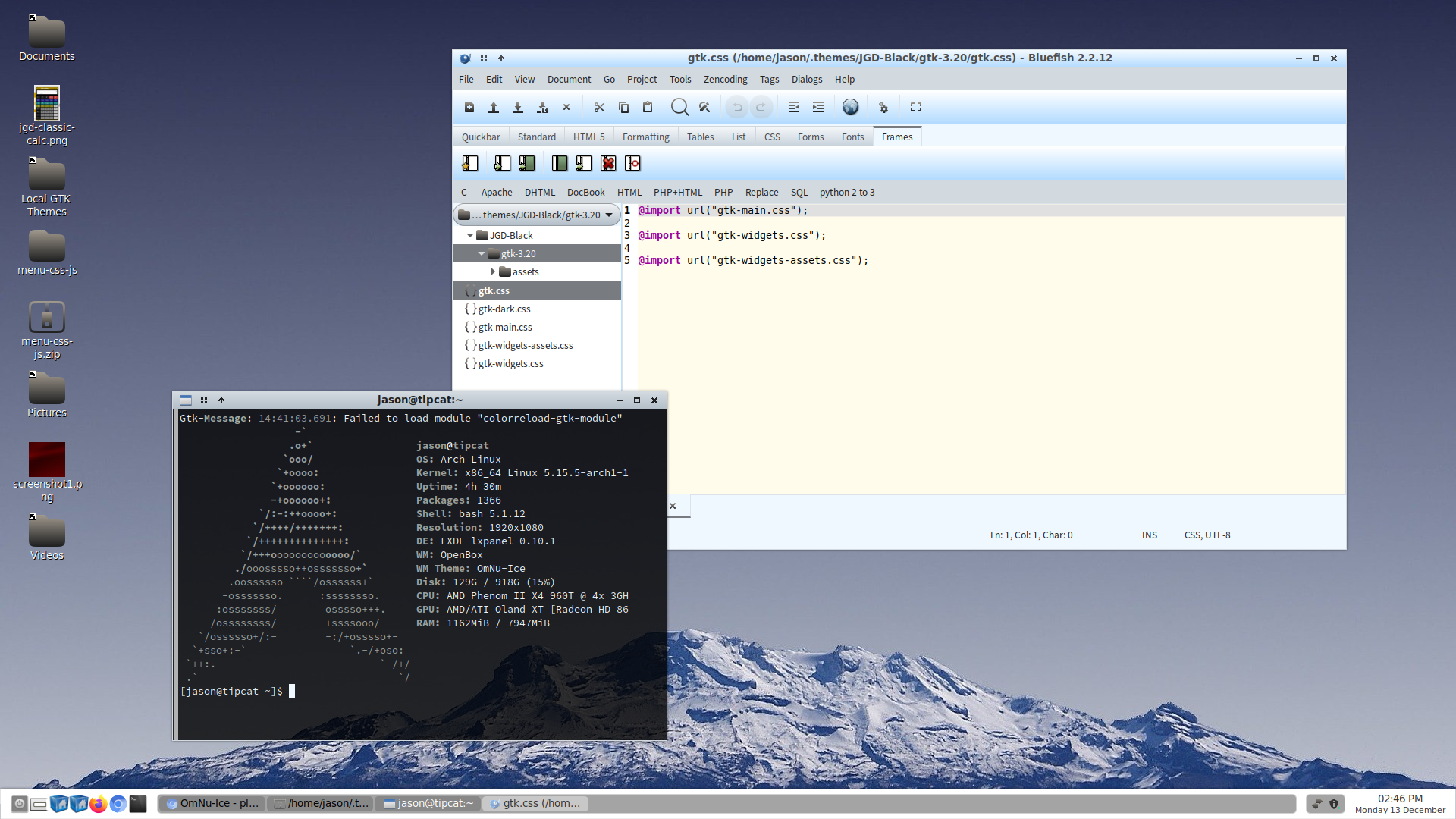Open the PHP+HTML snippets menu

pyautogui.click(x=678, y=193)
